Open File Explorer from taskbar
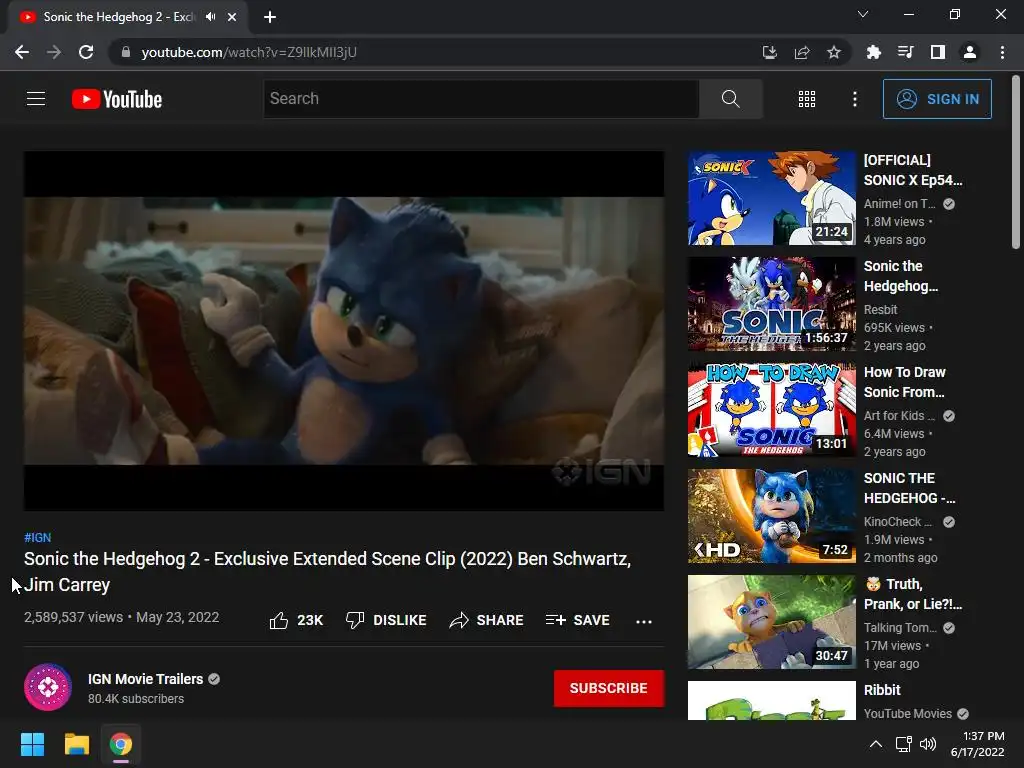1024x768 pixels. click(76, 744)
